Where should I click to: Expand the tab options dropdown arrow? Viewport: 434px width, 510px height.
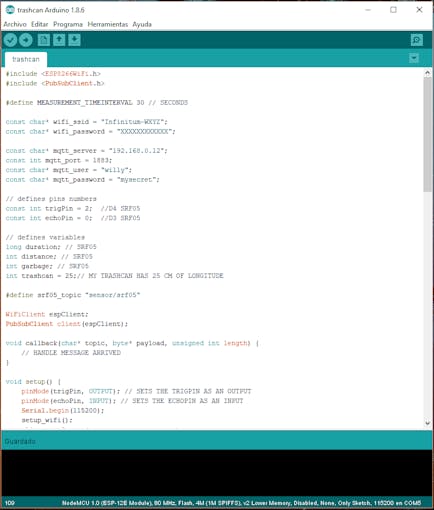(x=414, y=58)
